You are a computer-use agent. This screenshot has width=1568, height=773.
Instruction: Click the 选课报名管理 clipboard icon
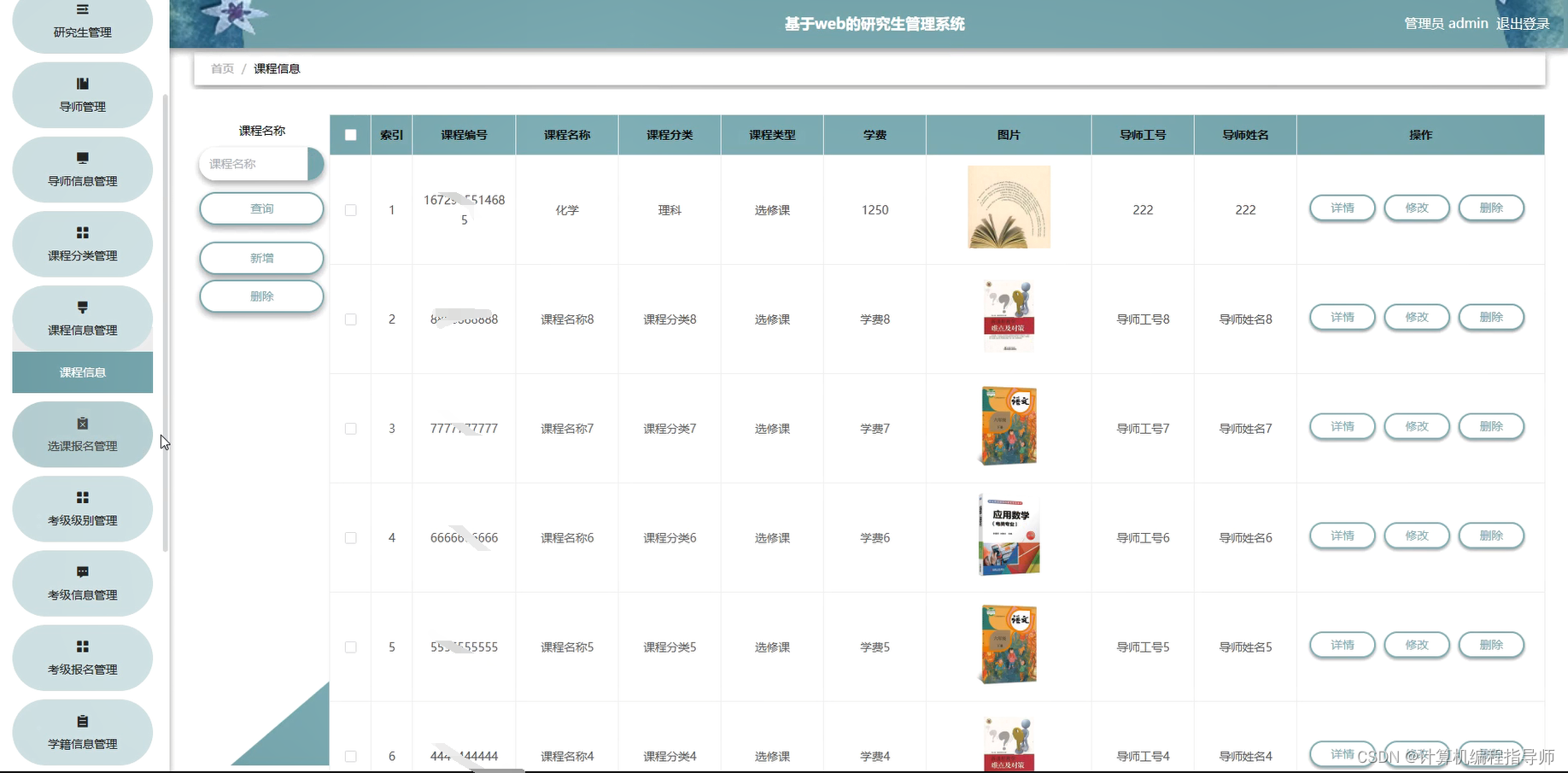[82, 423]
